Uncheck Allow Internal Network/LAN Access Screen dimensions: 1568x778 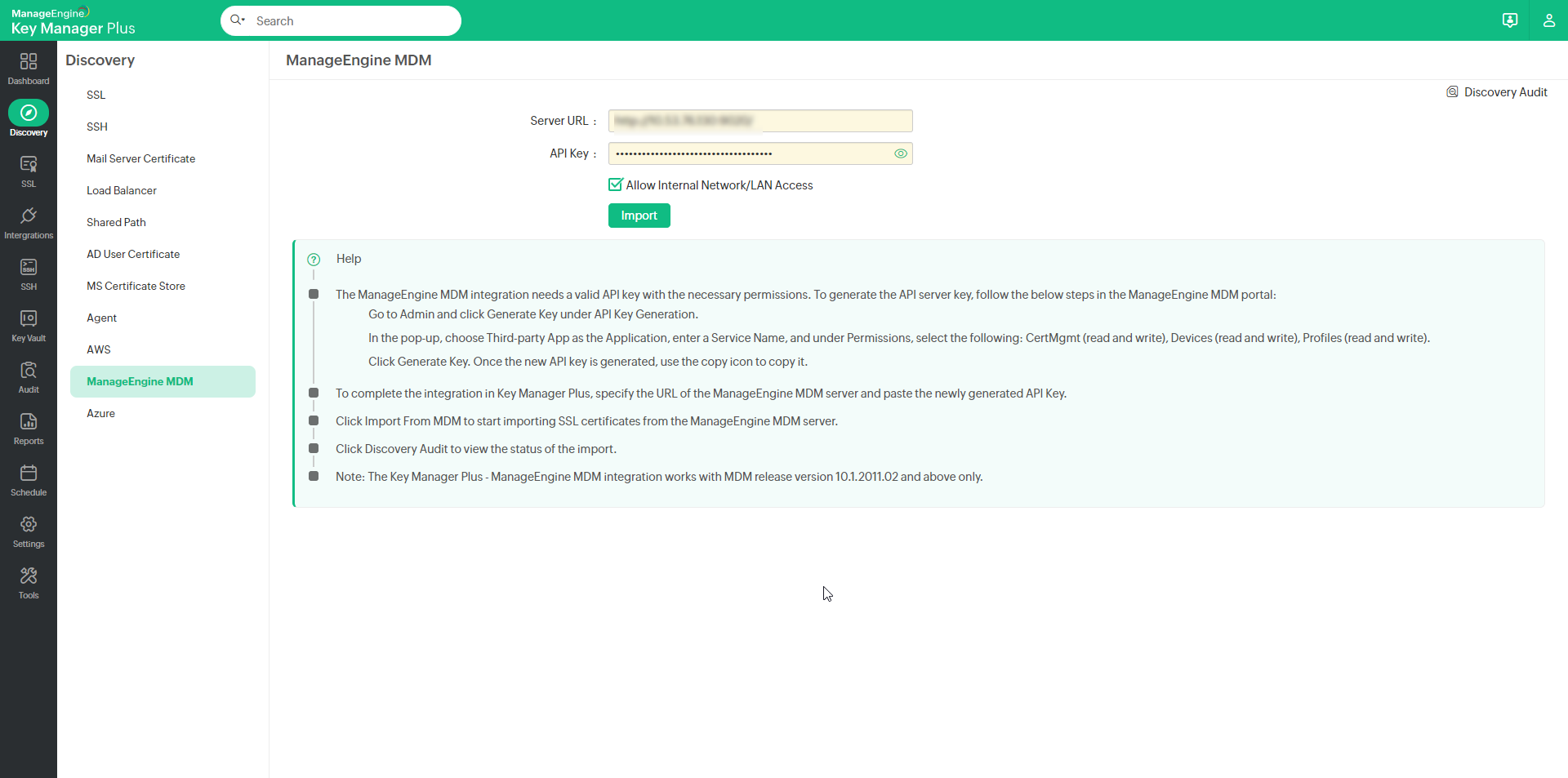[x=616, y=184]
